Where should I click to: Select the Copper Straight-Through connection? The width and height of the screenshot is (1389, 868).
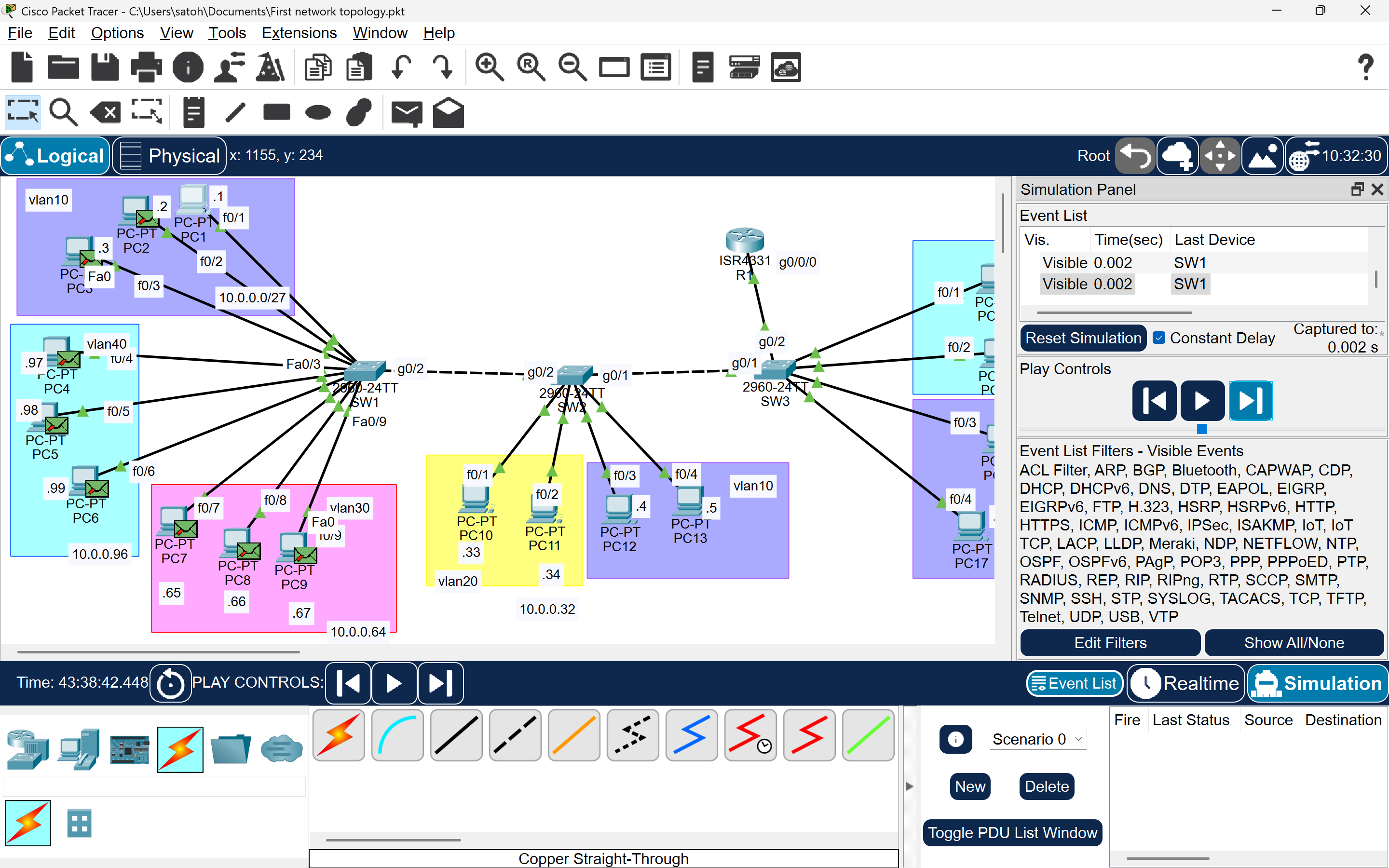(x=455, y=735)
